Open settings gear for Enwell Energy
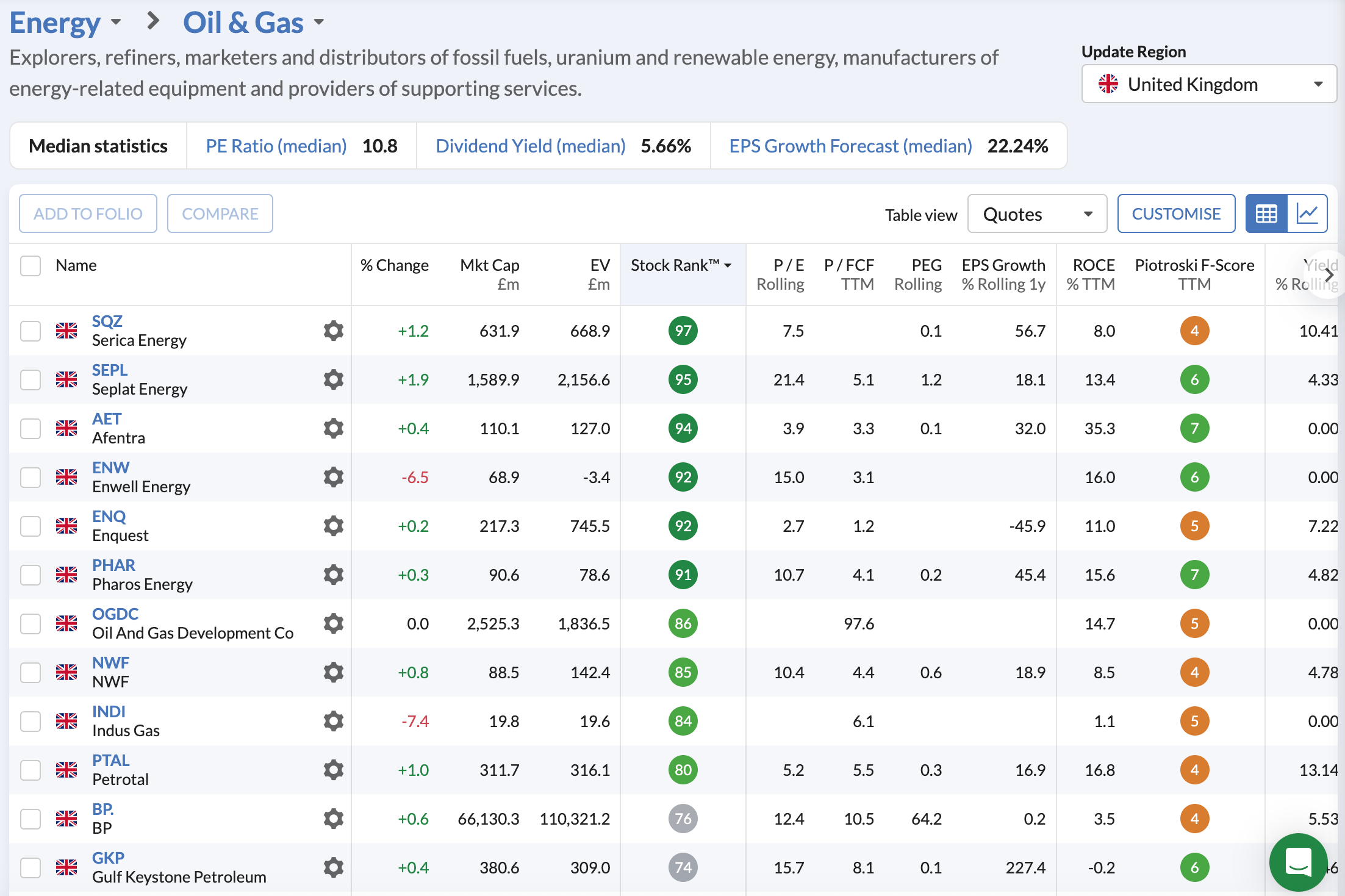This screenshot has width=1345, height=896. pos(333,477)
